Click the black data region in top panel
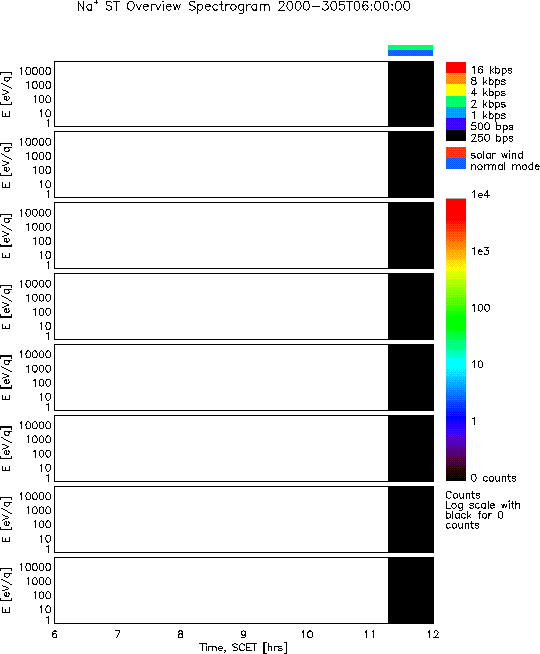The height and width of the screenshot is (654, 540). pyautogui.click(x=411, y=94)
